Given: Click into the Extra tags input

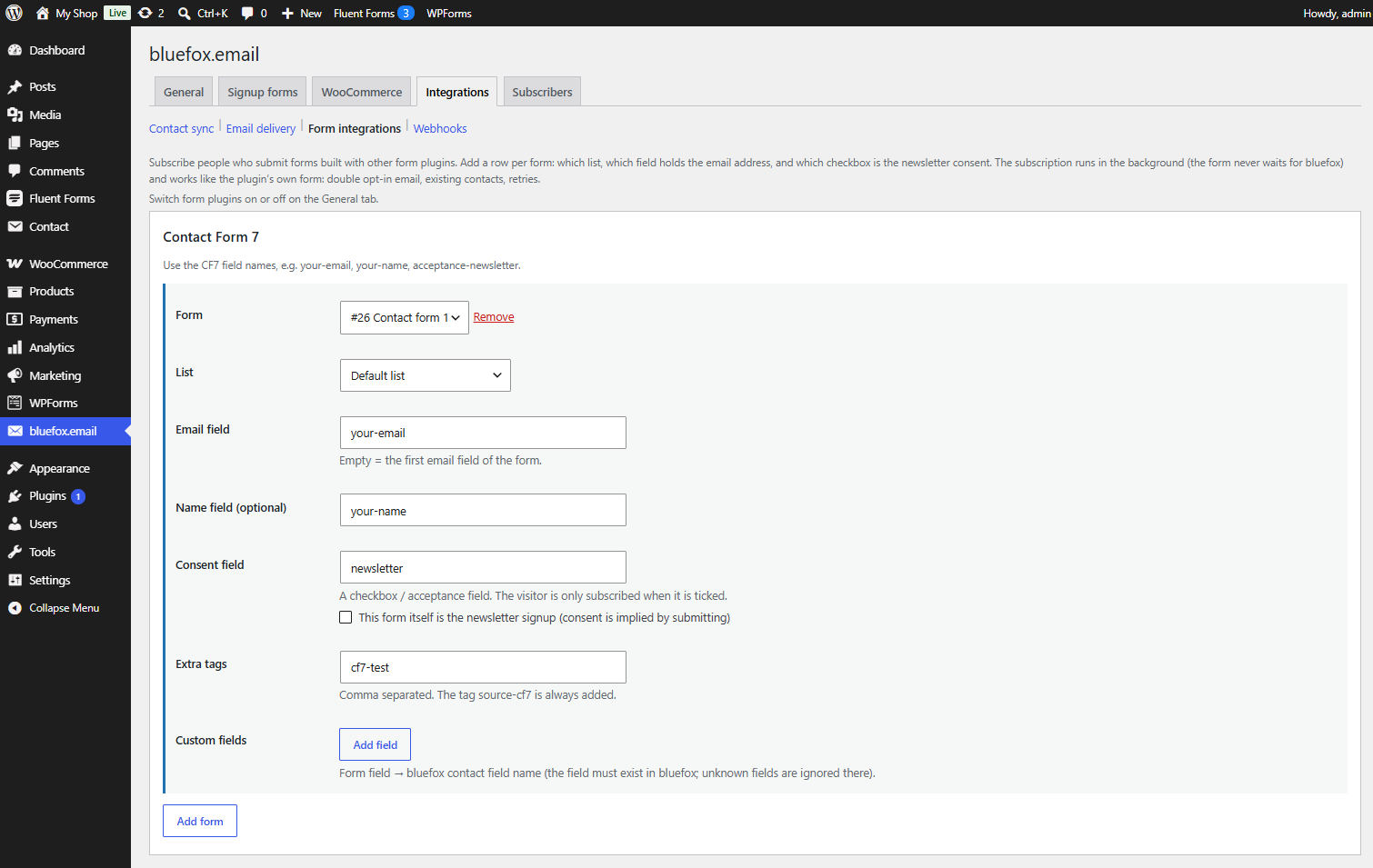Looking at the screenshot, I should (483, 667).
